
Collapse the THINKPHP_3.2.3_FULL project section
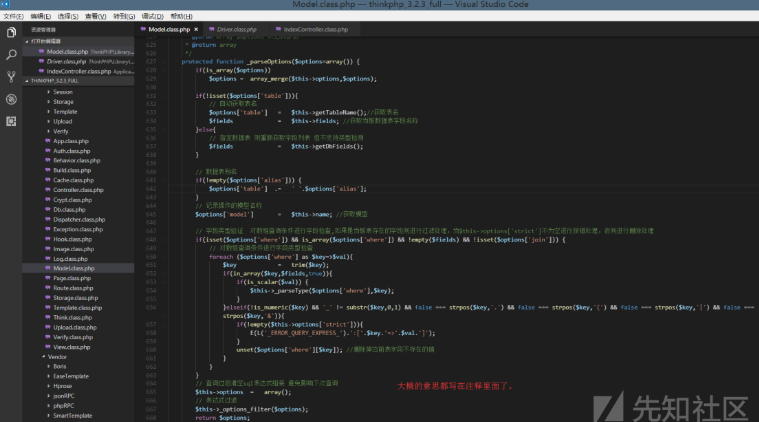(27, 81)
